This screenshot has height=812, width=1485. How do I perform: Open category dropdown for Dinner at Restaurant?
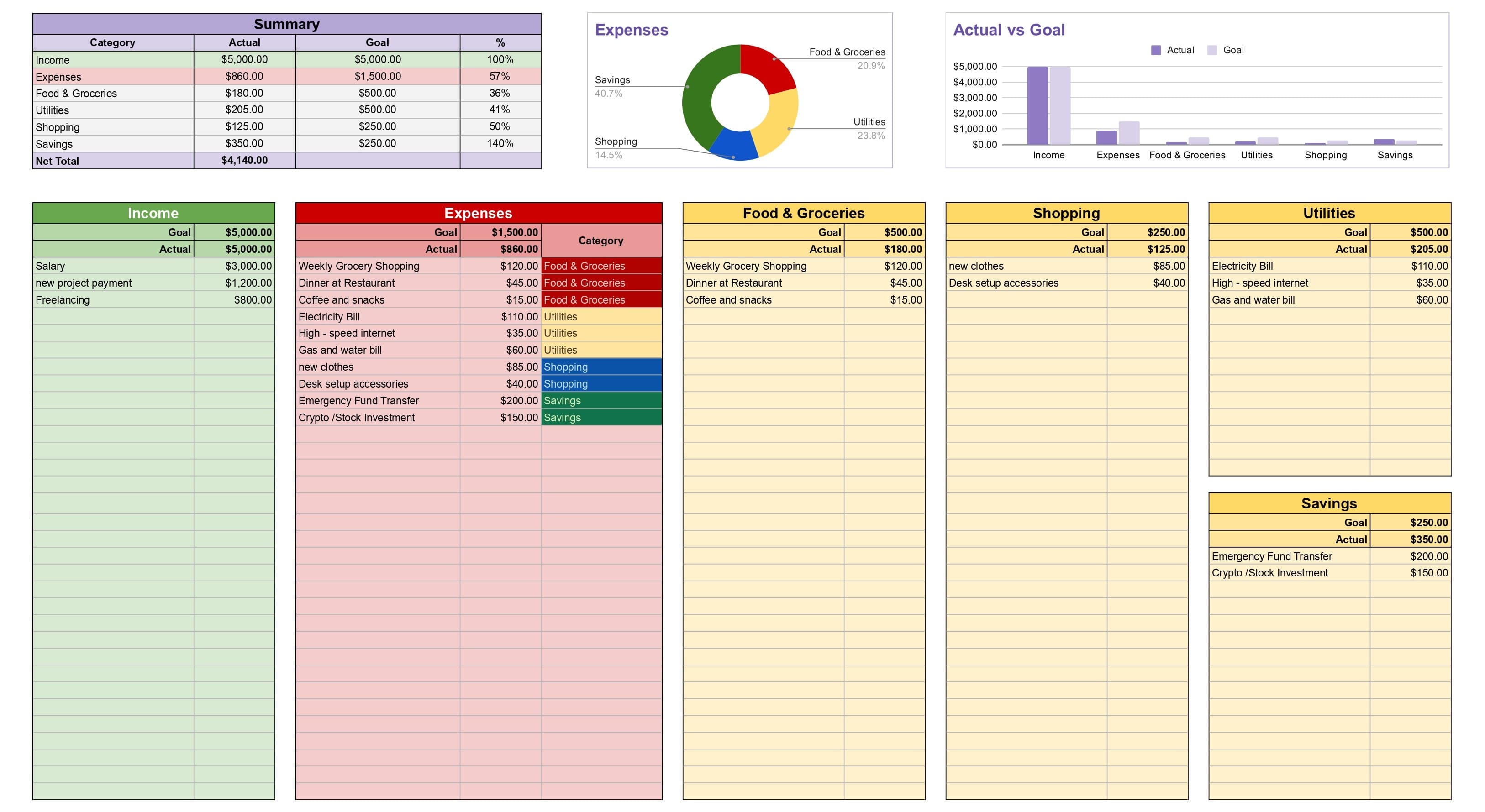601,283
